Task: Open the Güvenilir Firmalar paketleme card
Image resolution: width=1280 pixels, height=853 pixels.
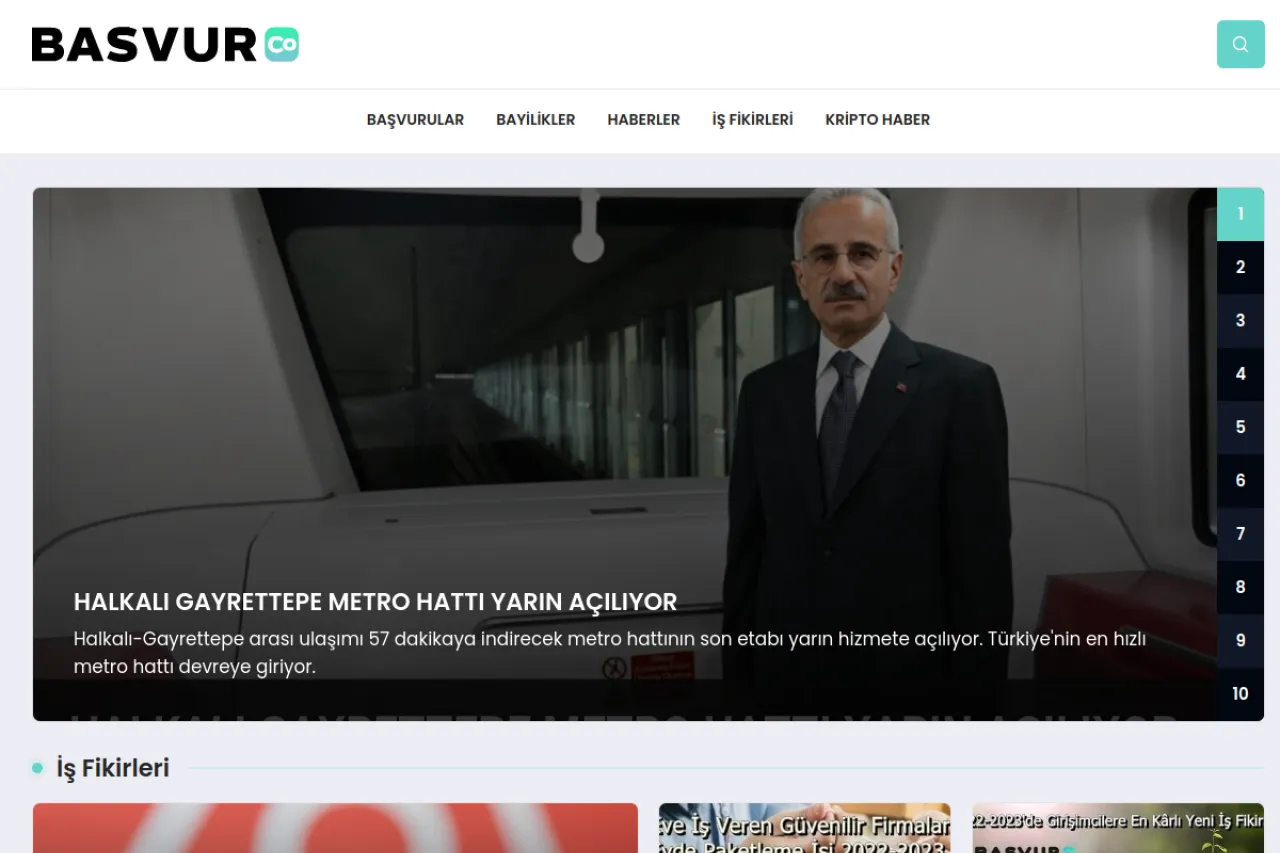Action: coord(805,828)
